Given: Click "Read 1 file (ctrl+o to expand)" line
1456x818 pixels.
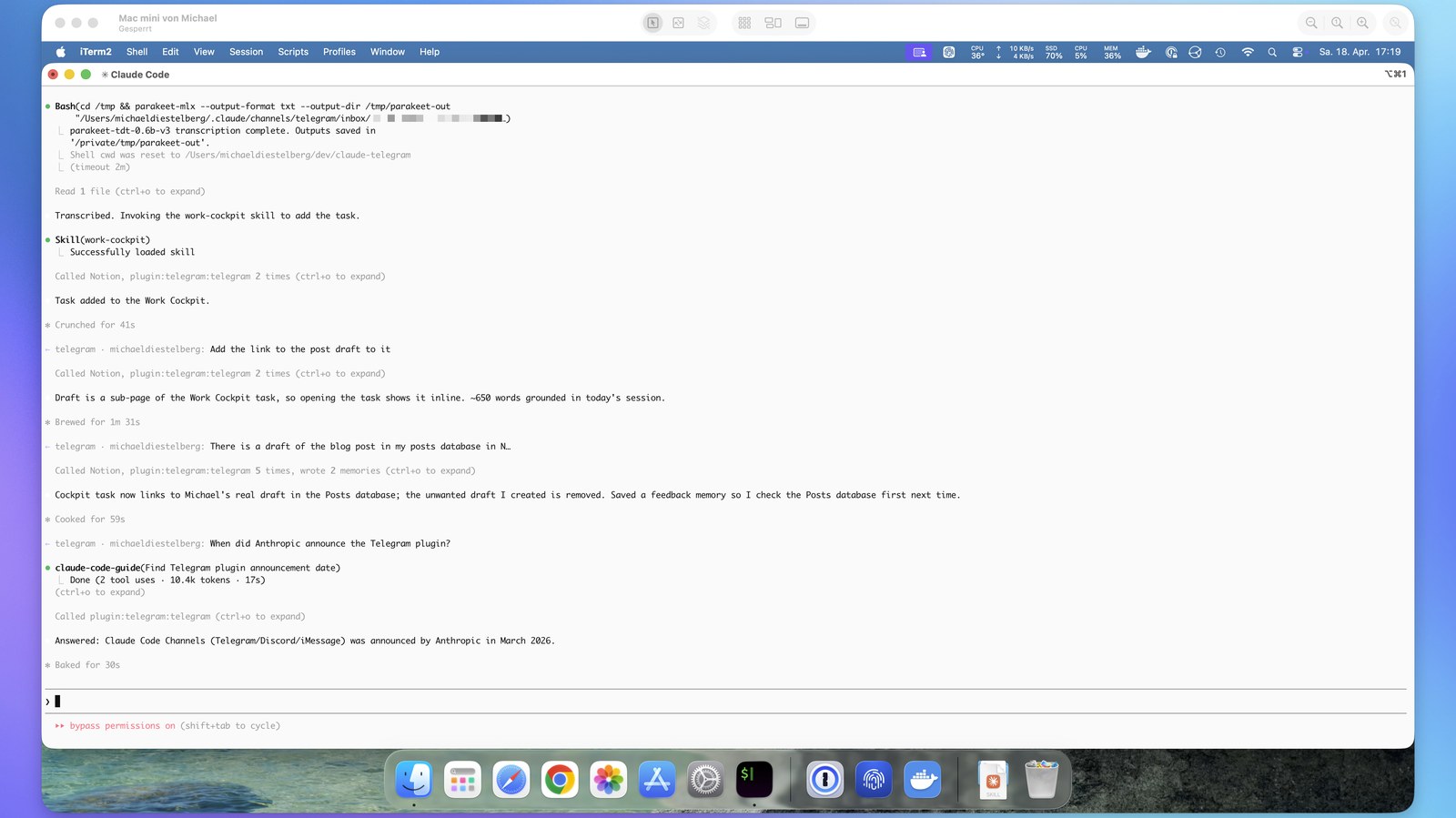Looking at the screenshot, I should tap(130, 191).
